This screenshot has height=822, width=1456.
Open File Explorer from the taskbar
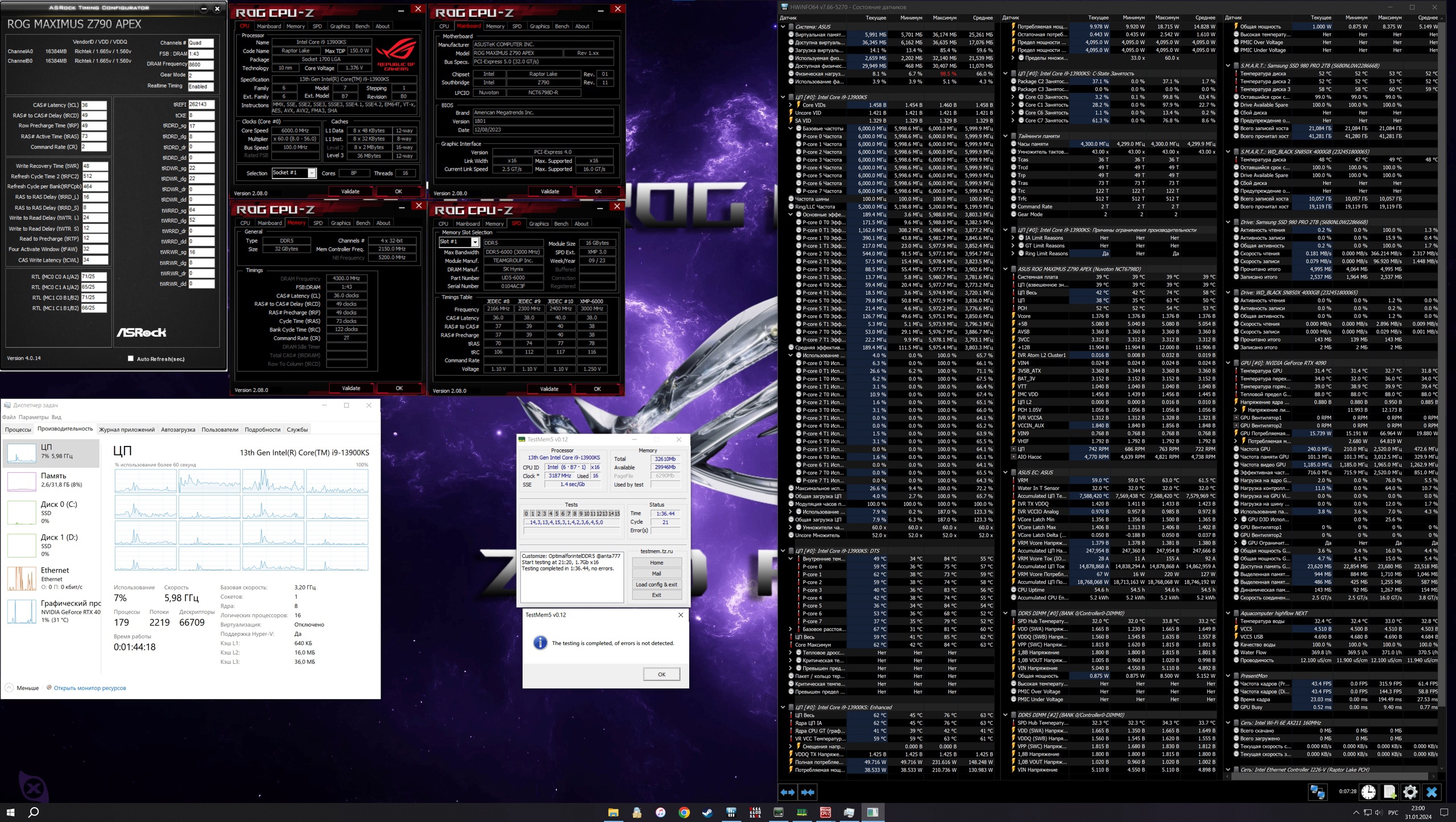[x=613, y=812]
